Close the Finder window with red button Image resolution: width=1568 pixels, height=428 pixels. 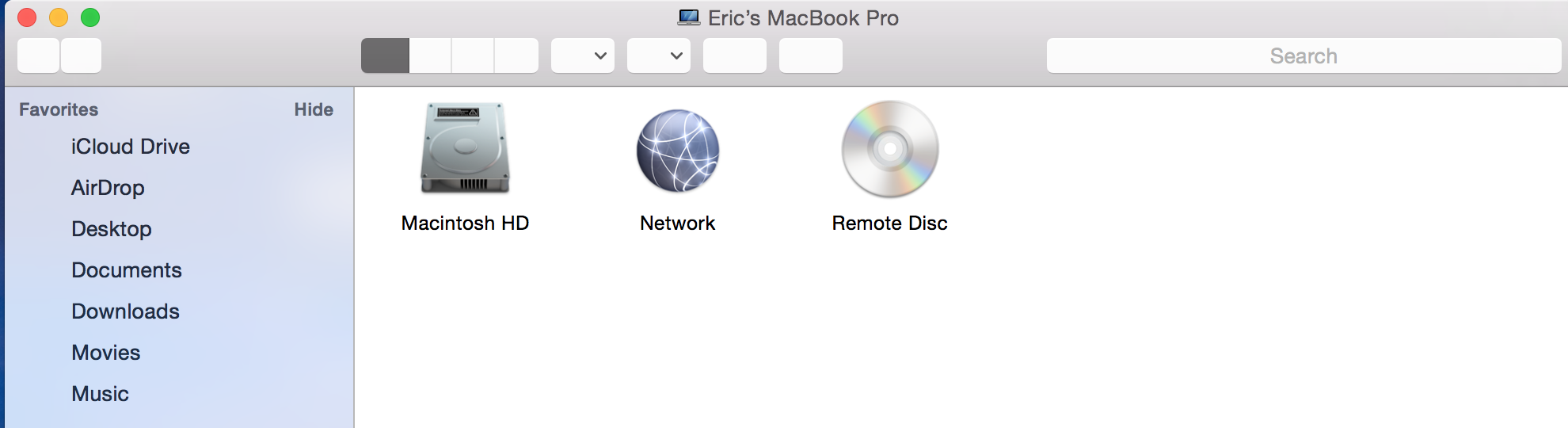[x=27, y=17]
